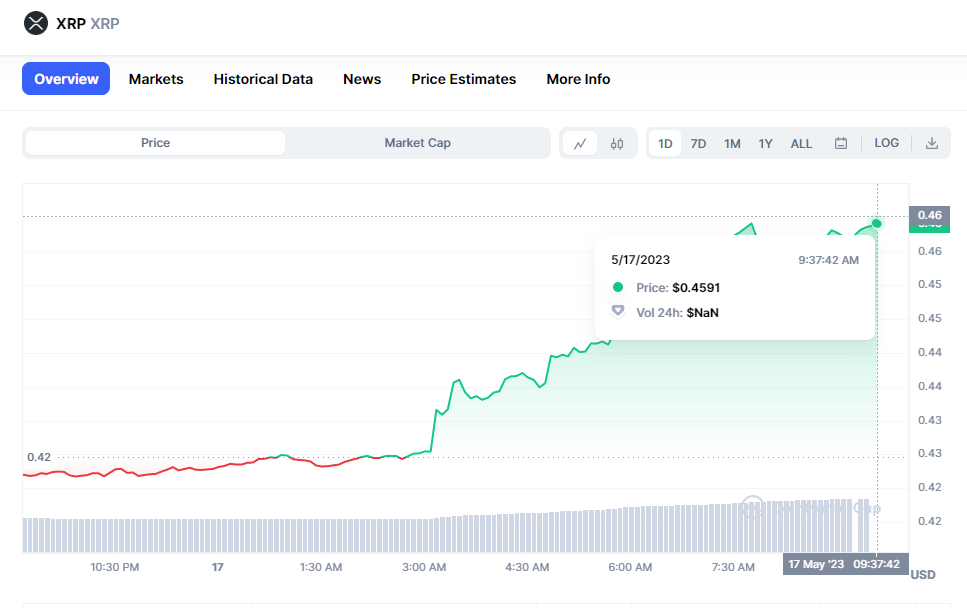Image resolution: width=967 pixels, height=608 pixels.
Task: Open the Historical Data tab
Action: (263, 79)
